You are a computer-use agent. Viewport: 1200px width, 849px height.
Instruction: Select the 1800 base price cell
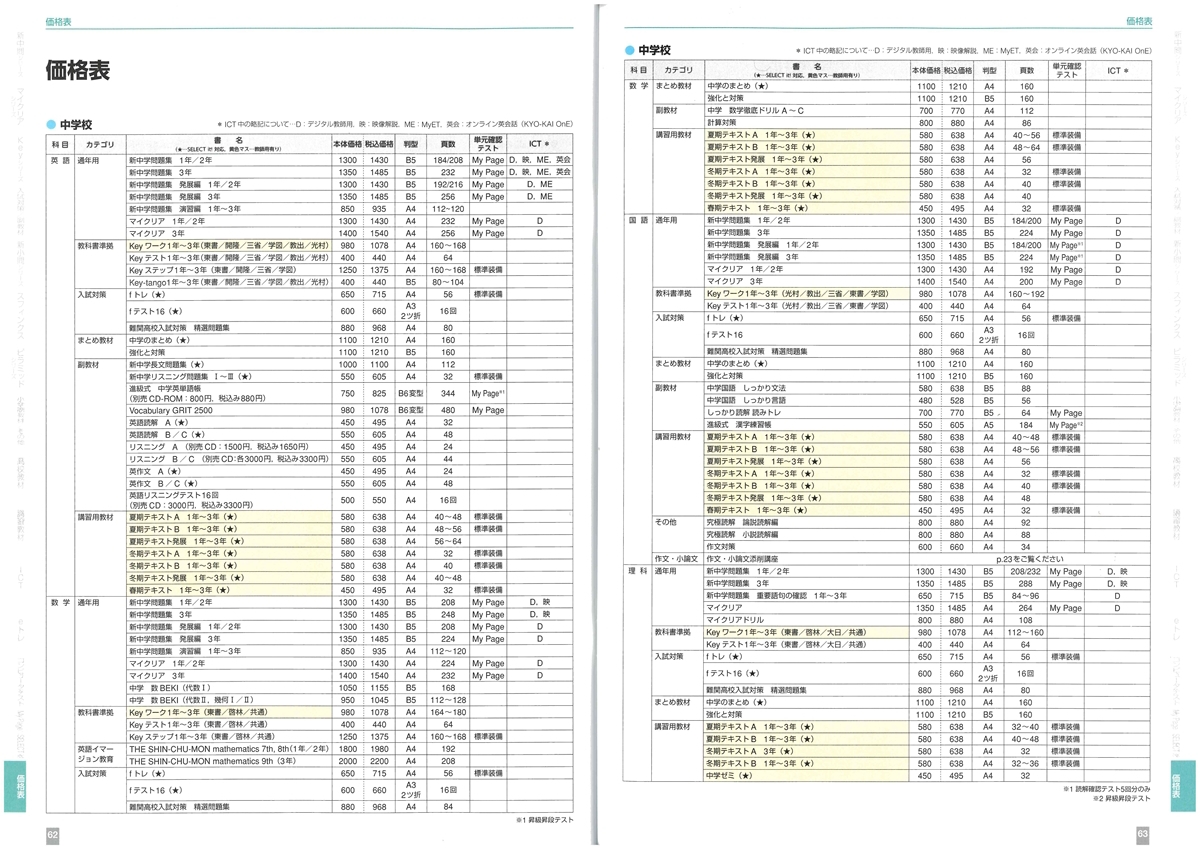tap(347, 748)
